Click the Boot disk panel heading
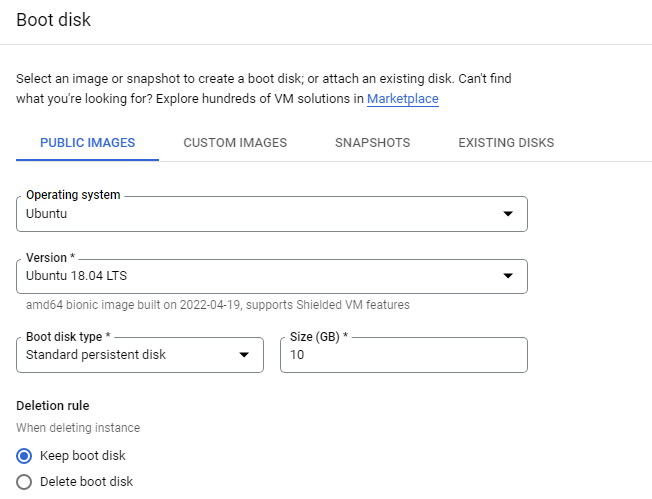 53,20
